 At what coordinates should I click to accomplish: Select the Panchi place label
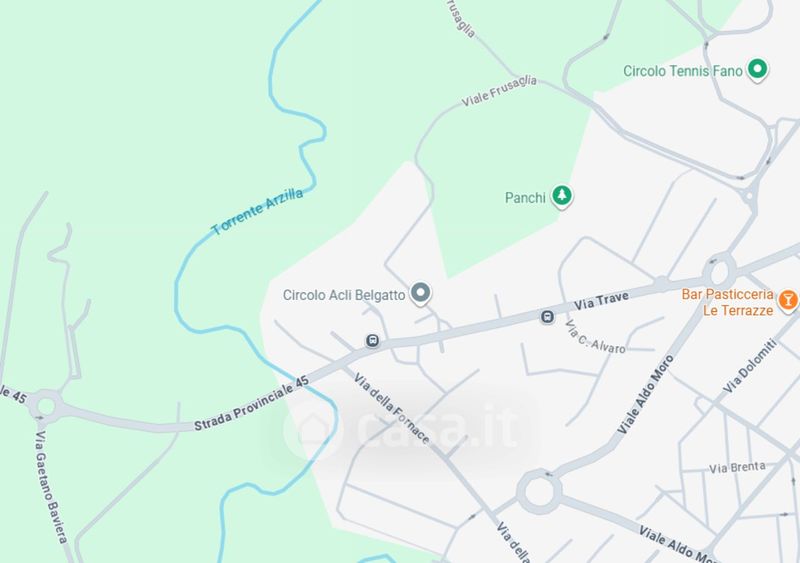(525, 198)
